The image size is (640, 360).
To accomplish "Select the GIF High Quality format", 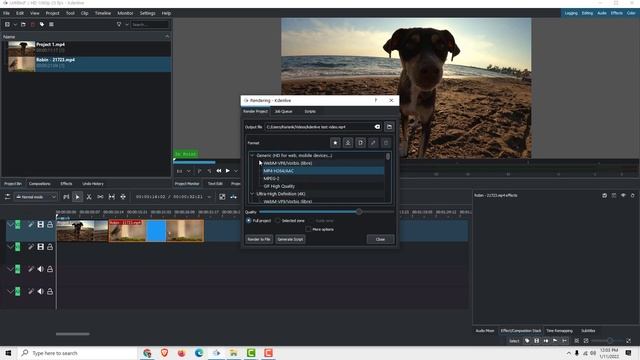I will click(279, 186).
